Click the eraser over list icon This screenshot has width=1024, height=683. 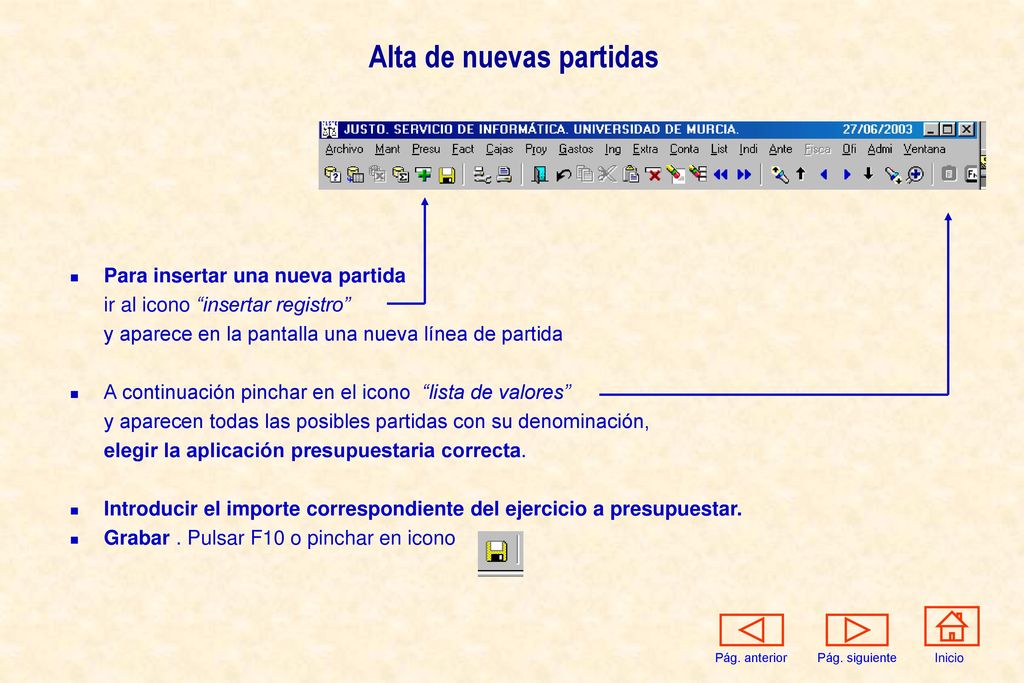698,174
